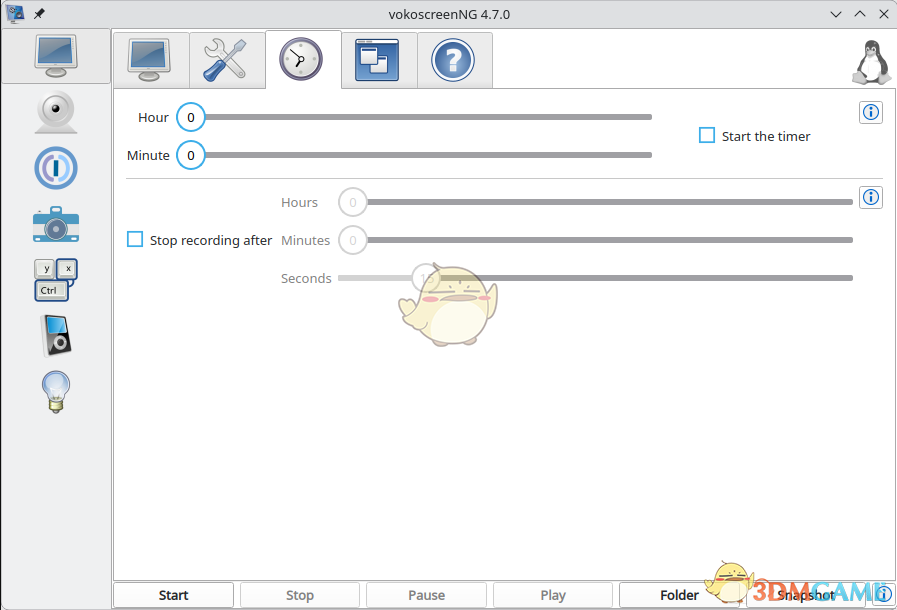Select the screen recording icon in sidebar
This screenshot has width=897, height=610.
pyautogui.click(x=56, y=56)
